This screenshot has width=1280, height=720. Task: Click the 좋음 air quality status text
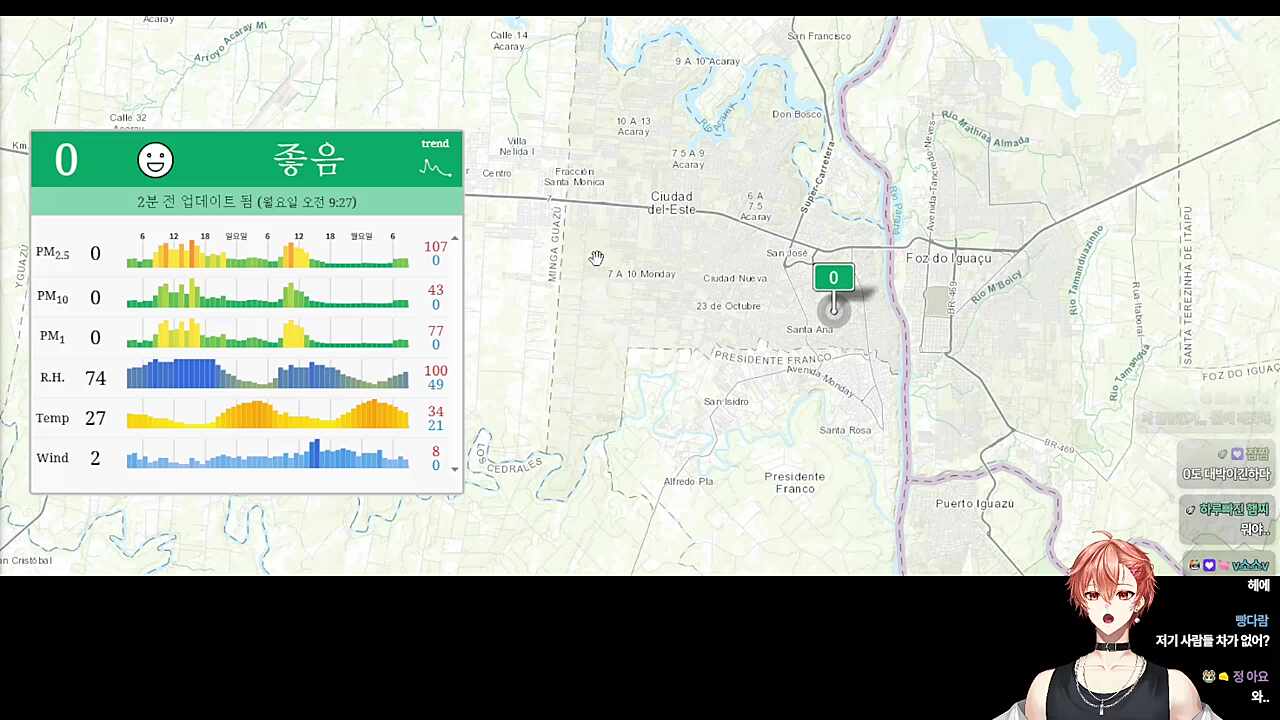pos(309,159)
